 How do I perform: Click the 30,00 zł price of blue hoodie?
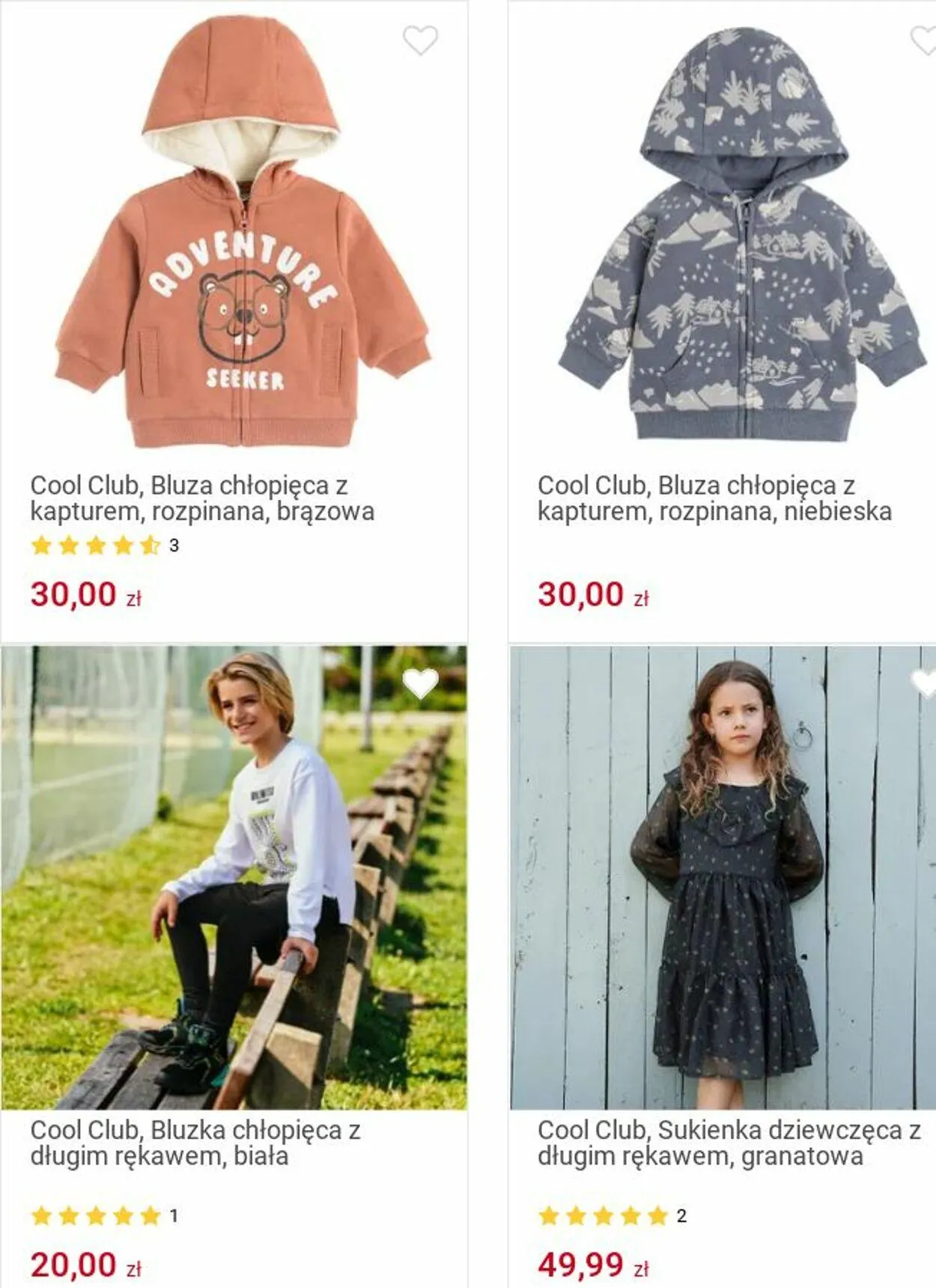click(x=593, y=595)
